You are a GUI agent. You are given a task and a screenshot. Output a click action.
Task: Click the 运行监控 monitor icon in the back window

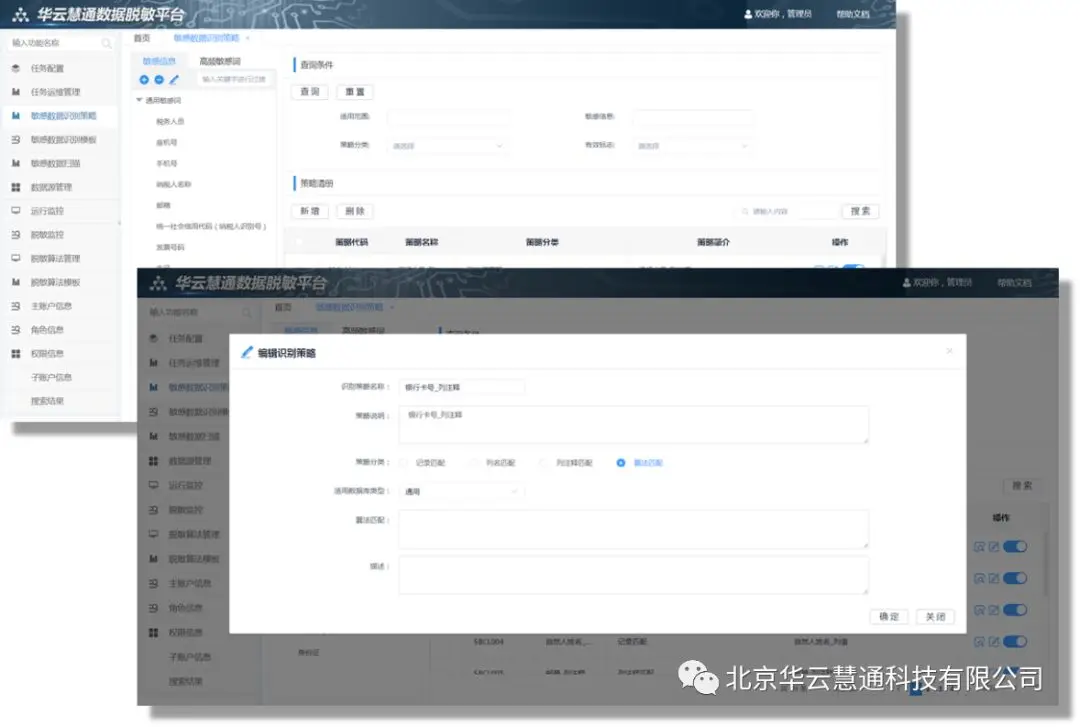[16, 211]
